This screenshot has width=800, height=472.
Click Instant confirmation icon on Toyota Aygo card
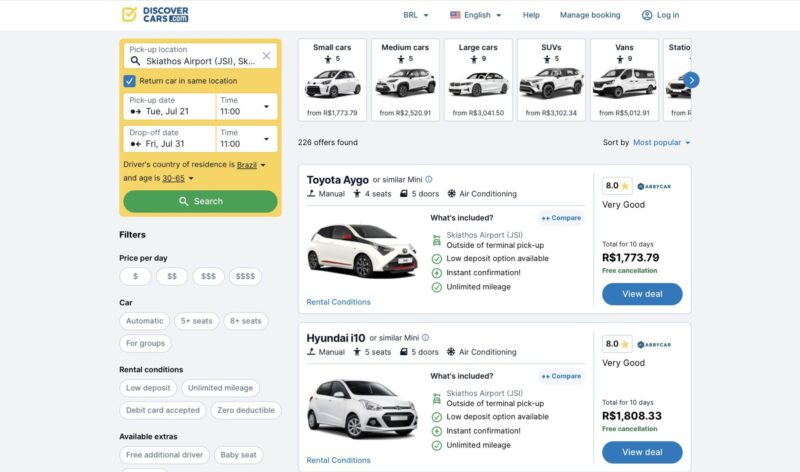(437, 273)
